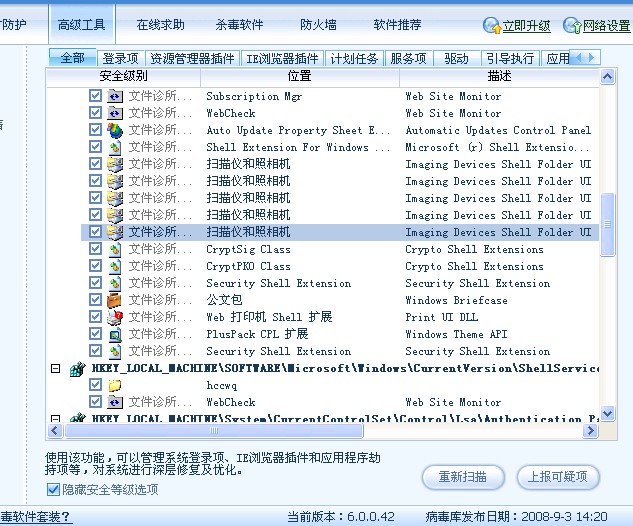Sort by the 位置 column header

pyautogui.click(x=300, y=76)
